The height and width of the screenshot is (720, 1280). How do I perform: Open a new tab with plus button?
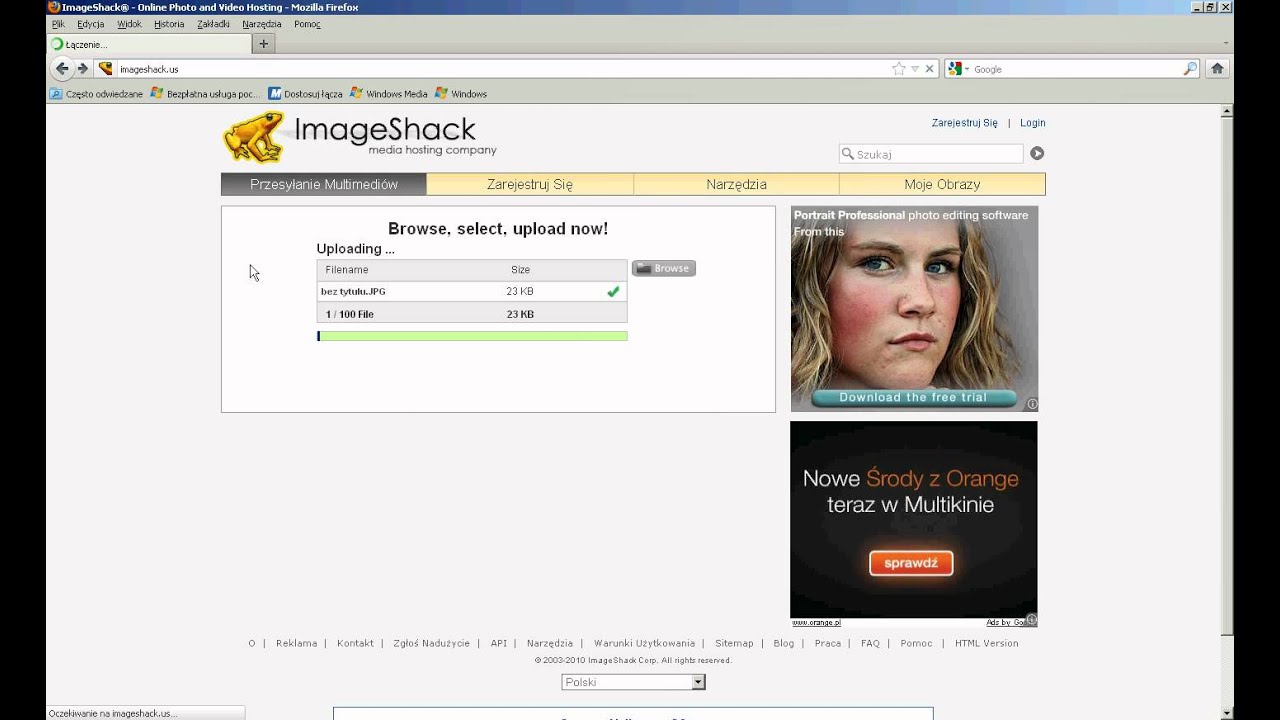[264, 44]
